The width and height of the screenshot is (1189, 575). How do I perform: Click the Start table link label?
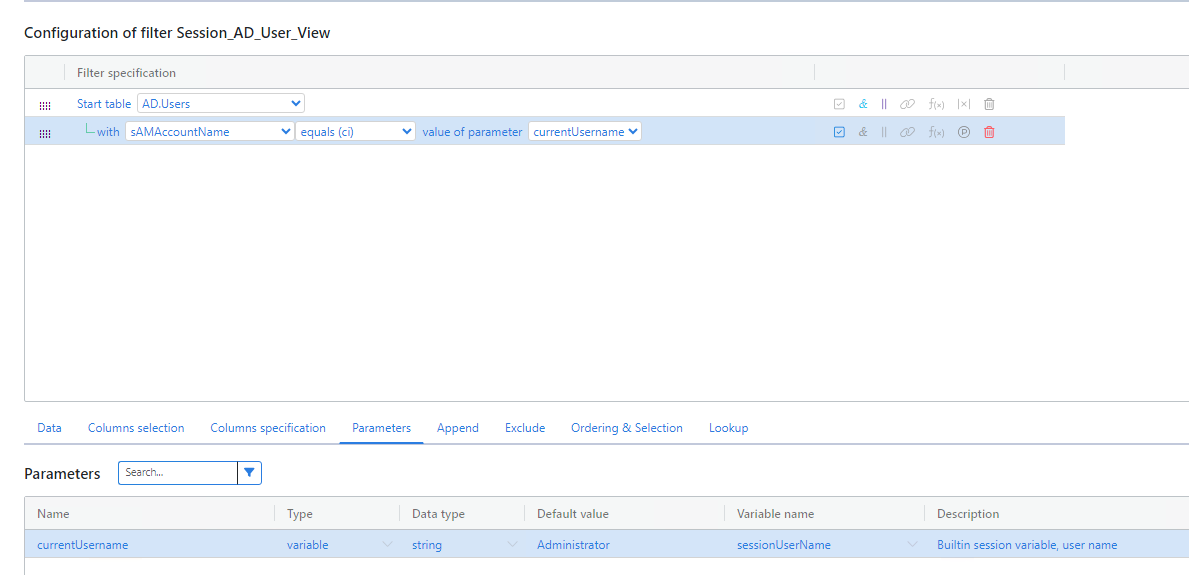(x=104, y=104)
